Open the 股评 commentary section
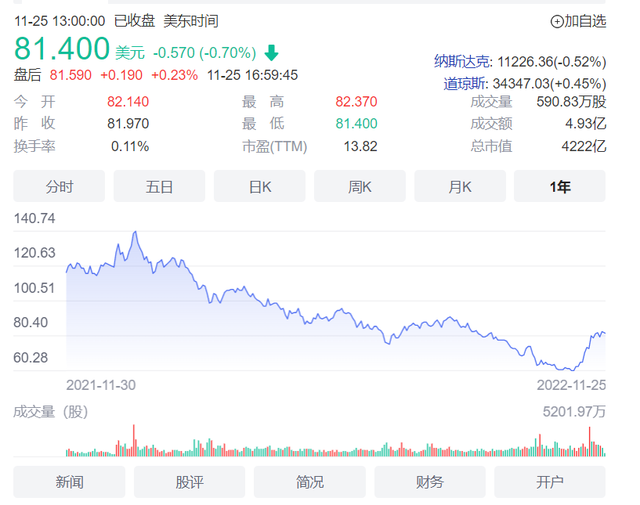 pyautogui.click(x=189, y=482)
